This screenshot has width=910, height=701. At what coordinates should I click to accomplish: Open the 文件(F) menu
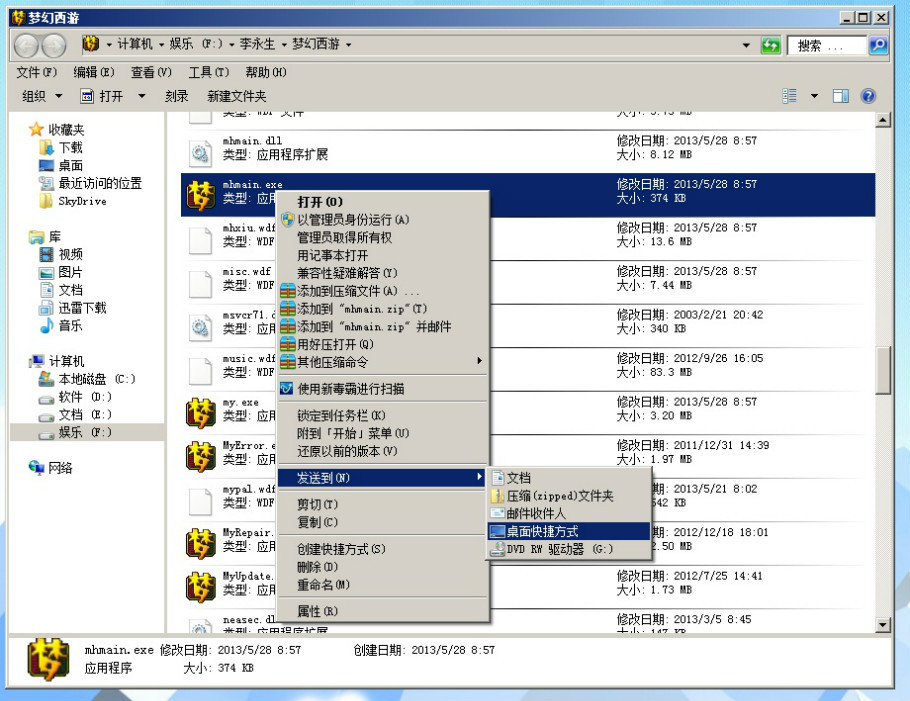point(37,72)
